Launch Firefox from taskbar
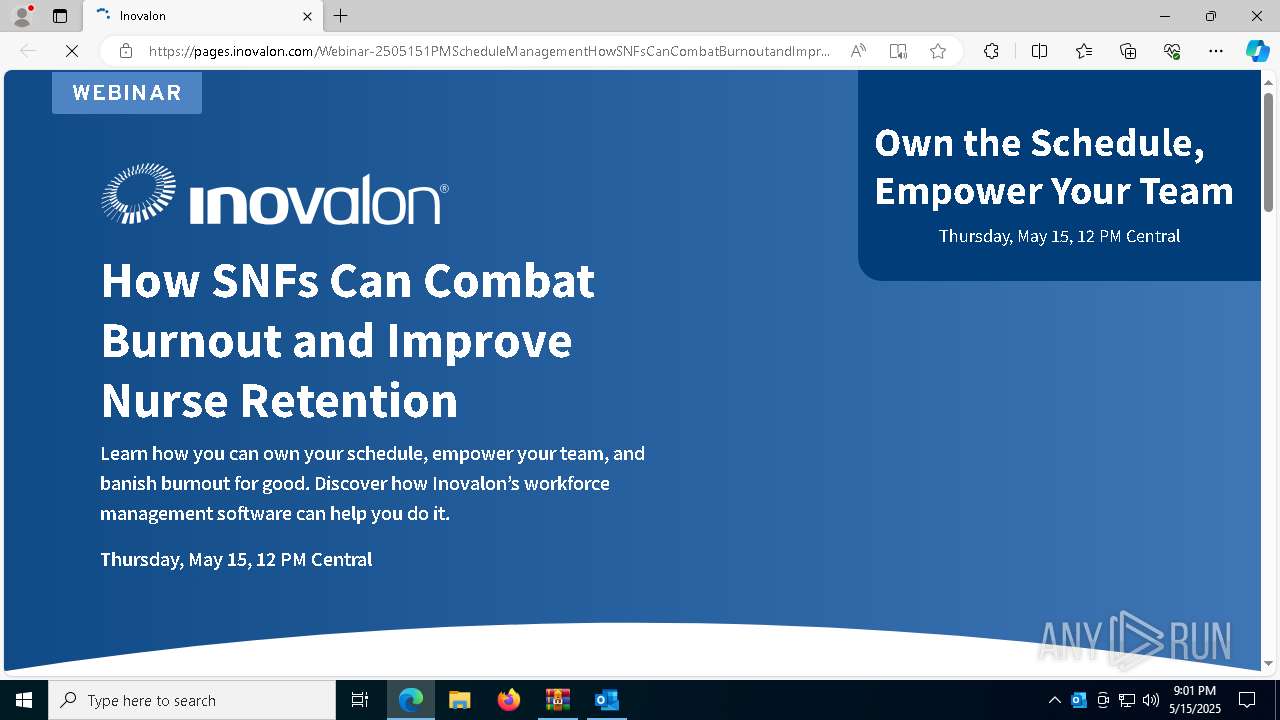Screen dimensions: 1280x720 point(508,700)
